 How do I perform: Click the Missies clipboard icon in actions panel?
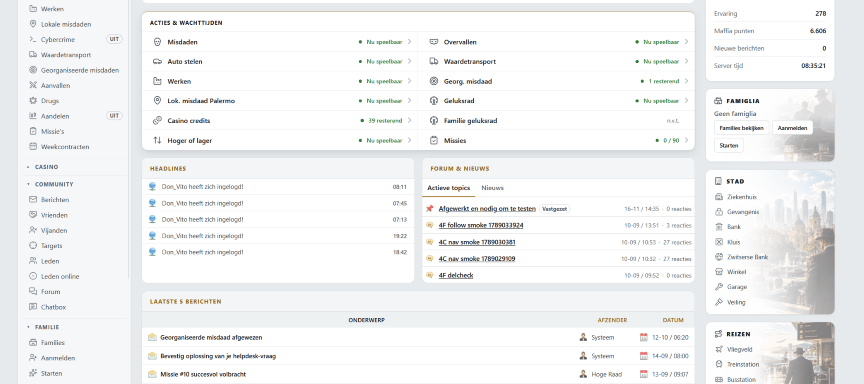pyautogui.click(x=434, y=140)
